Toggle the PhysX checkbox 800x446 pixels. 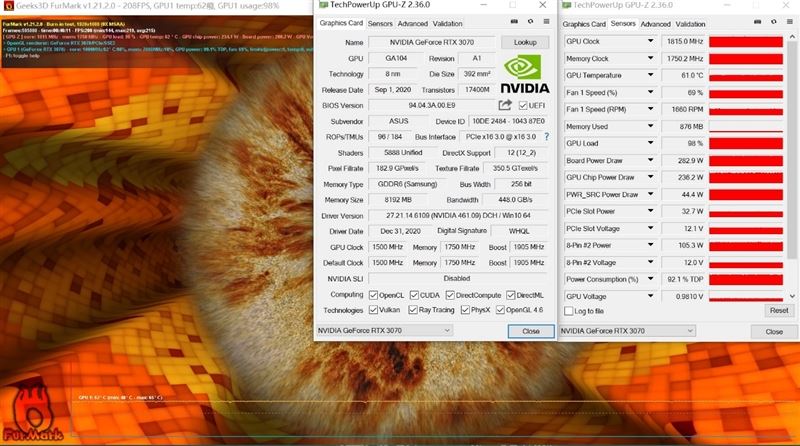pyautogui.click(x=465, y=310)
